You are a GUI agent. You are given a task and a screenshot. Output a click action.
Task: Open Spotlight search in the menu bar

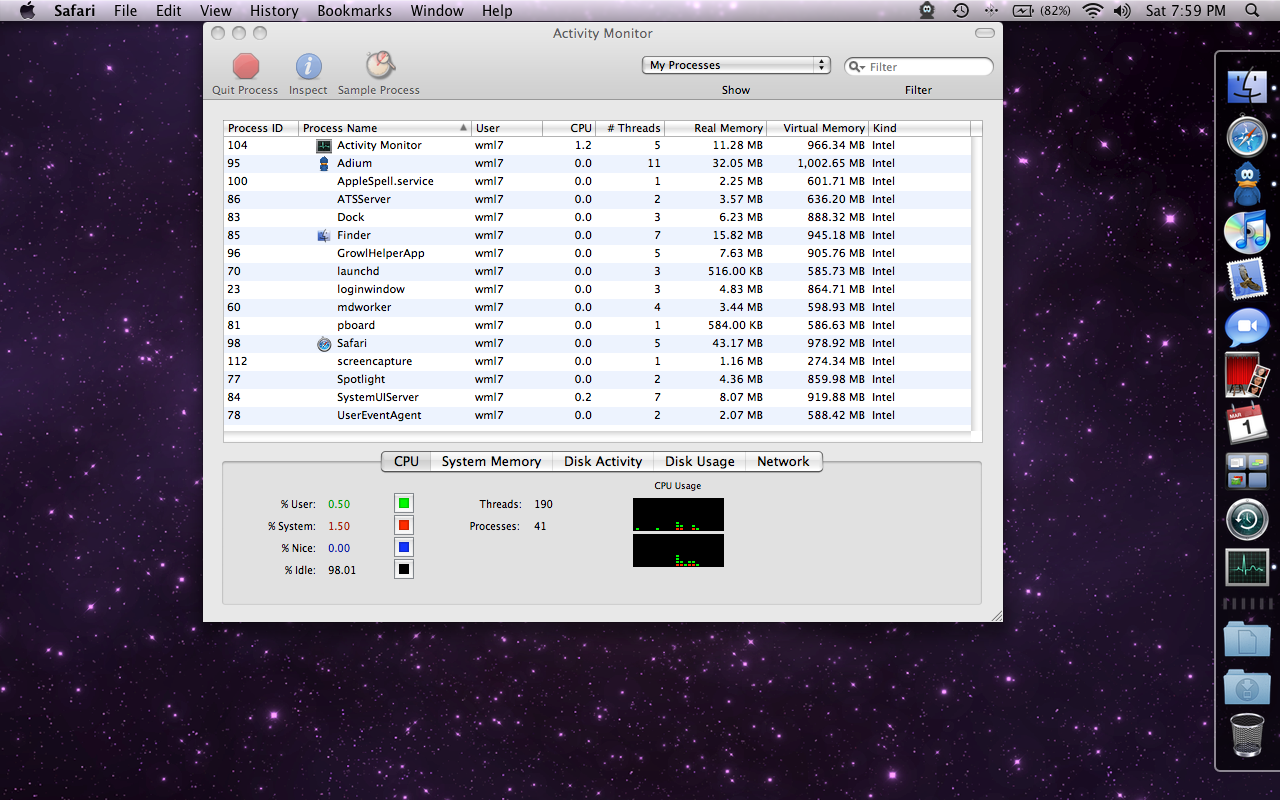[1252, 11]
